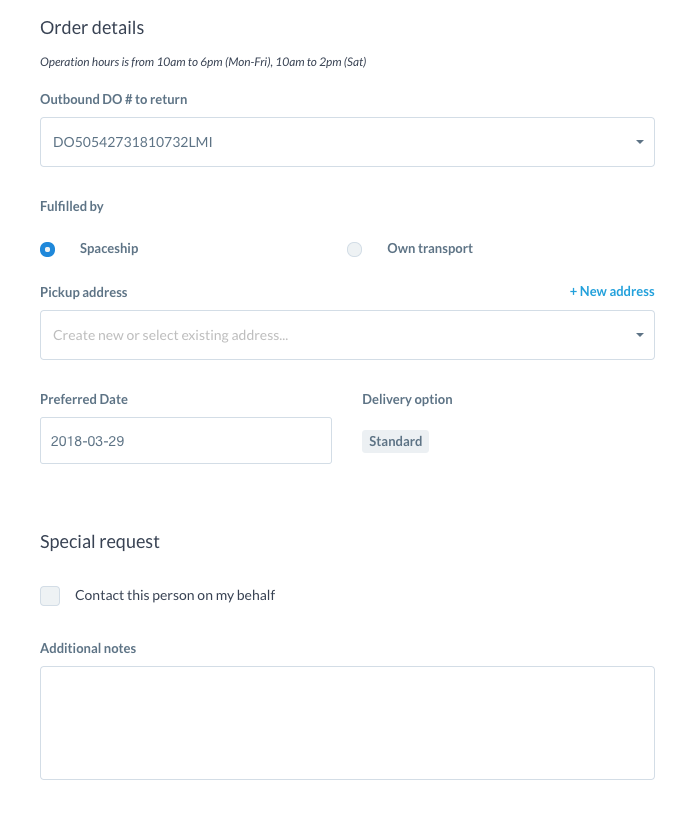The height and width of the screenshot is (817, 693).
Task: Select the Spaceship radio button
Action: click(x=47, y=249)
